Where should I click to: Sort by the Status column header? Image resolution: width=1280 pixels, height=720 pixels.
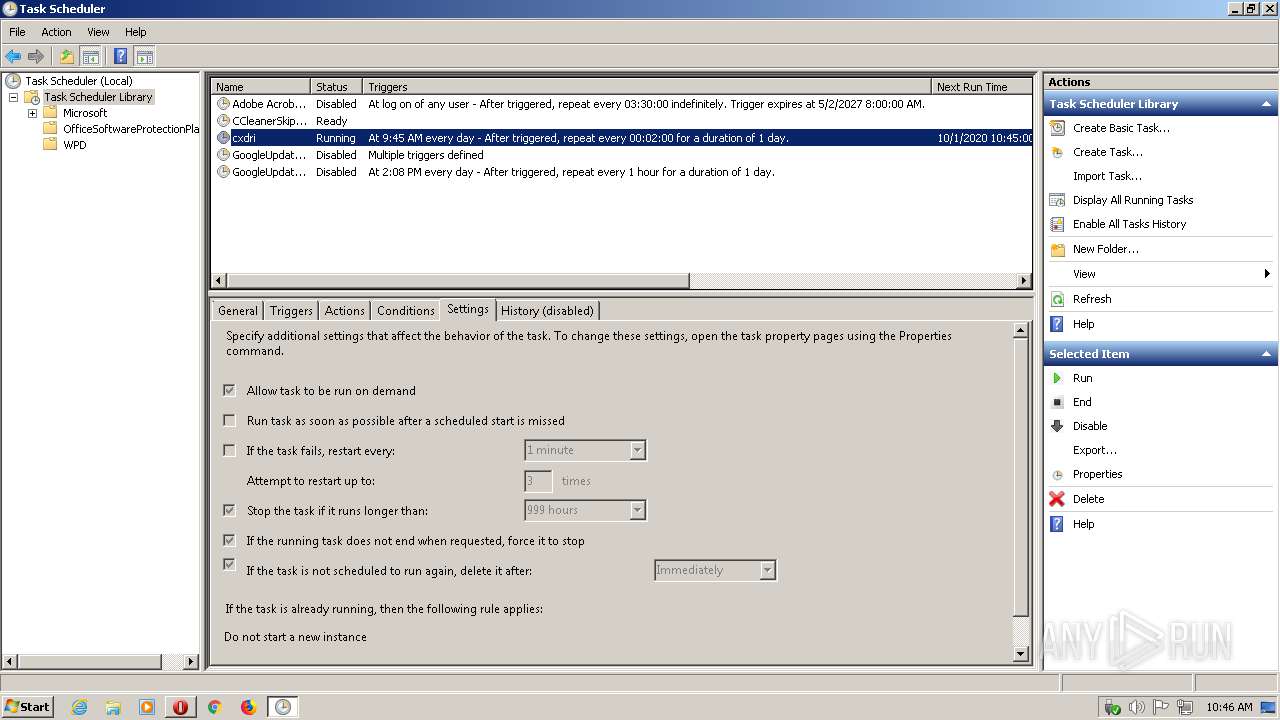point(336,87)
